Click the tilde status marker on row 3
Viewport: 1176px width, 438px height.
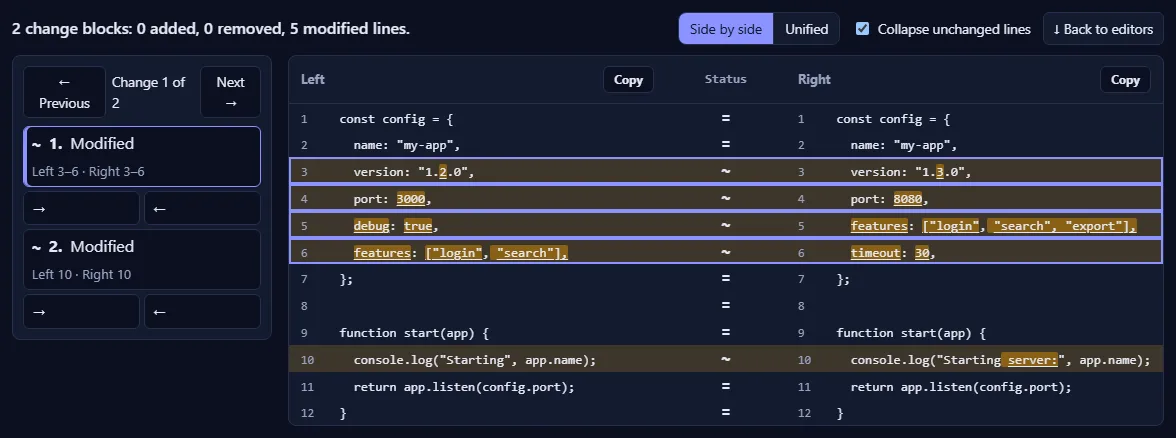coord(725,172)
